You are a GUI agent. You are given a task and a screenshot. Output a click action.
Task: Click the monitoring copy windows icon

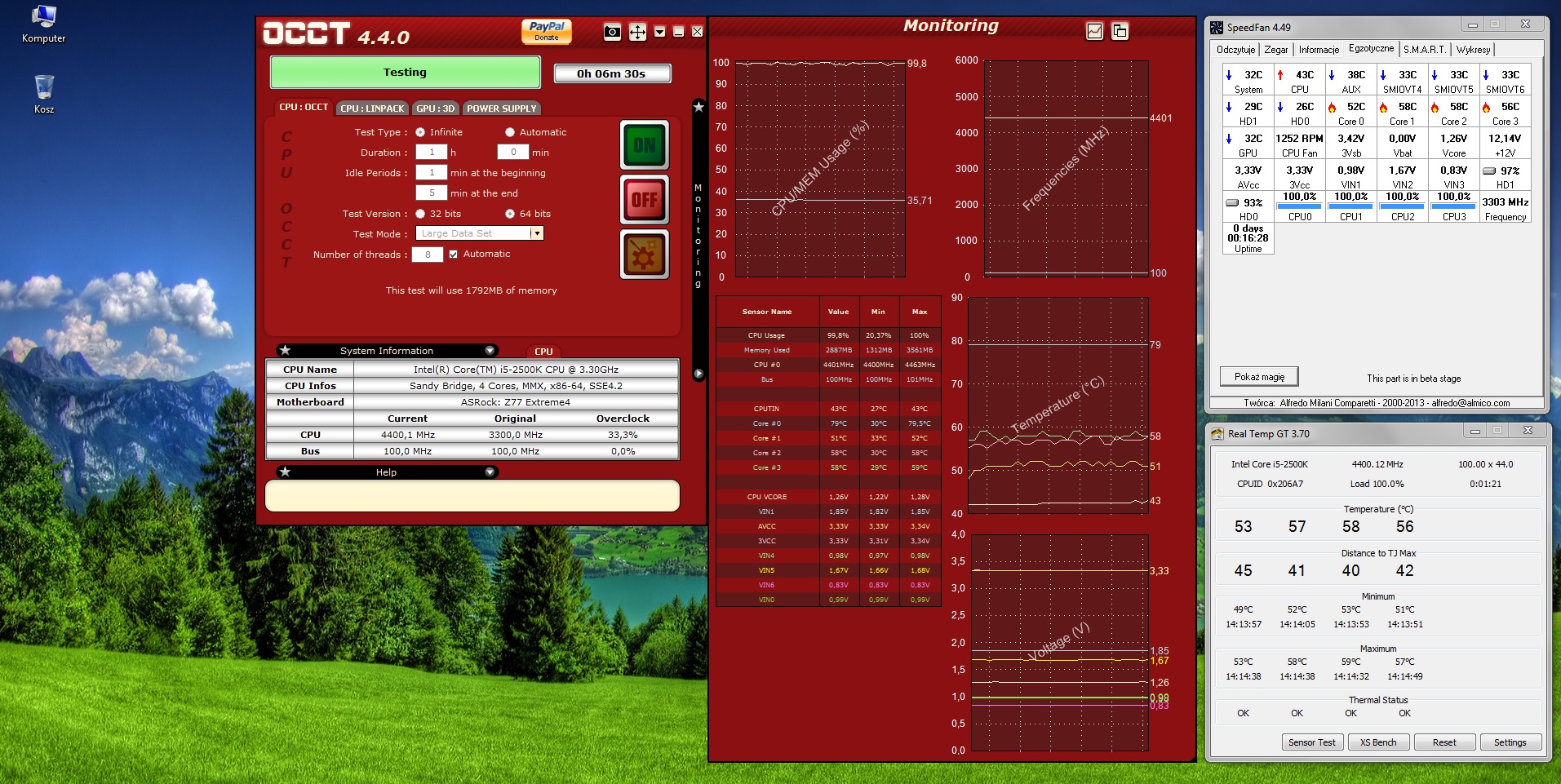coord(1120,31)
